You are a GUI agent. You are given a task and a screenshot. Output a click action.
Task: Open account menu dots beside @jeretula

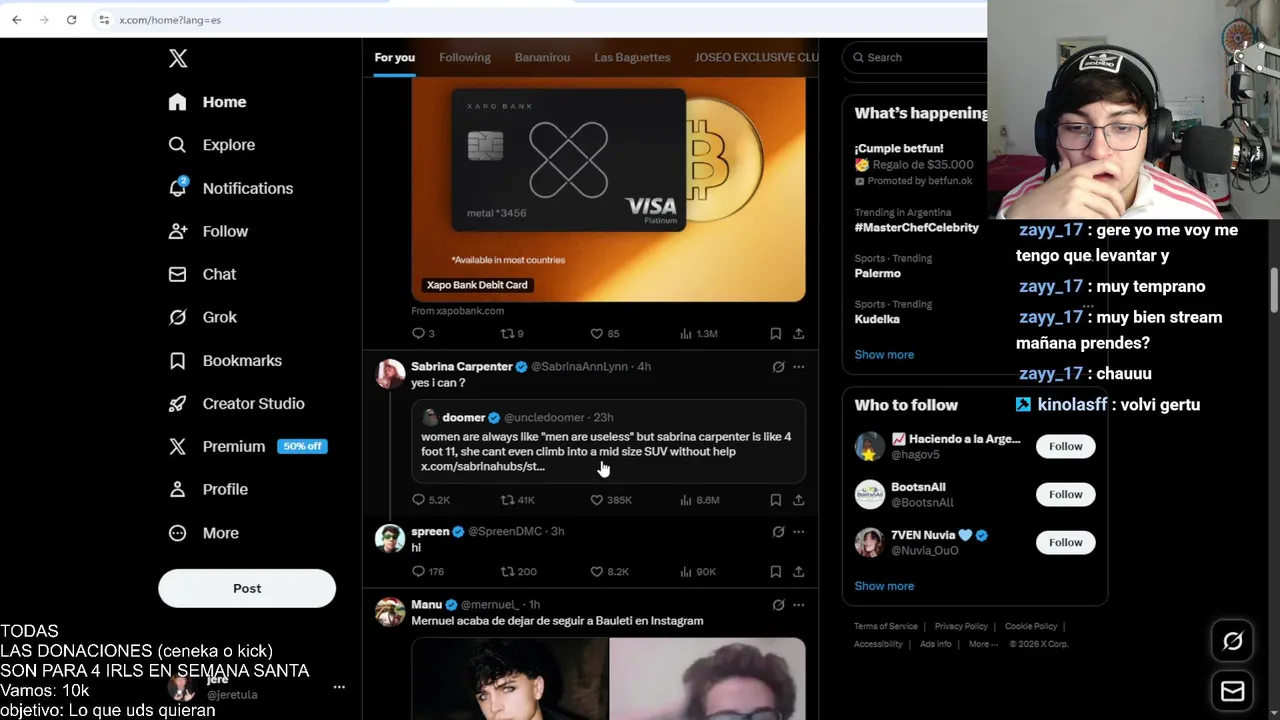tap(339, 687)
